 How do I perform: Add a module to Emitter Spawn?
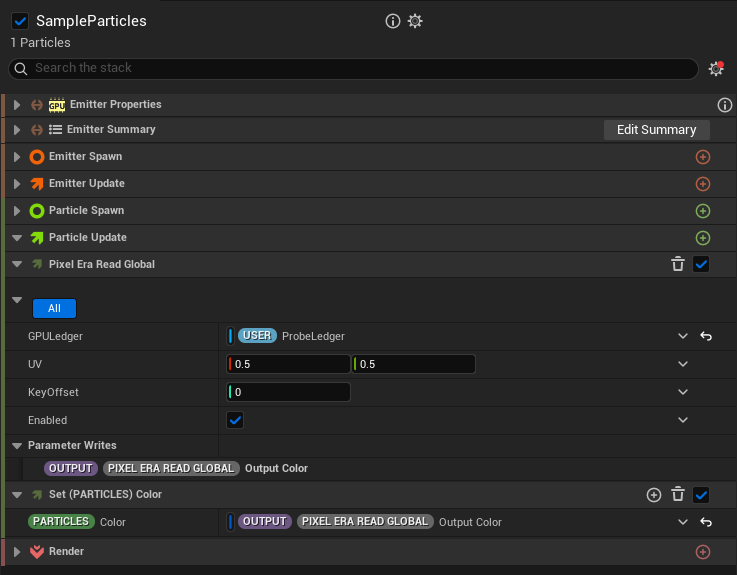click(x=703, y=157)
